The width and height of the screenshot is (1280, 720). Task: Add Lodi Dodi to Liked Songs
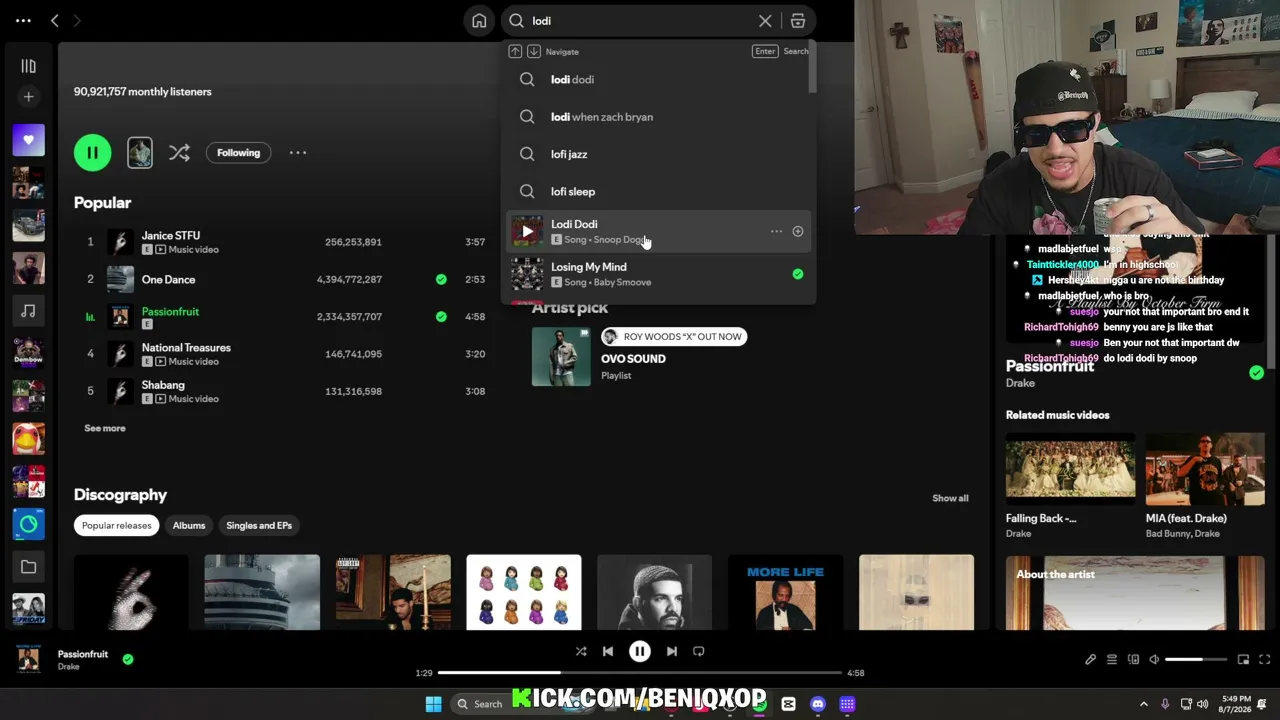pyautogui.click(x=798, y=231)
